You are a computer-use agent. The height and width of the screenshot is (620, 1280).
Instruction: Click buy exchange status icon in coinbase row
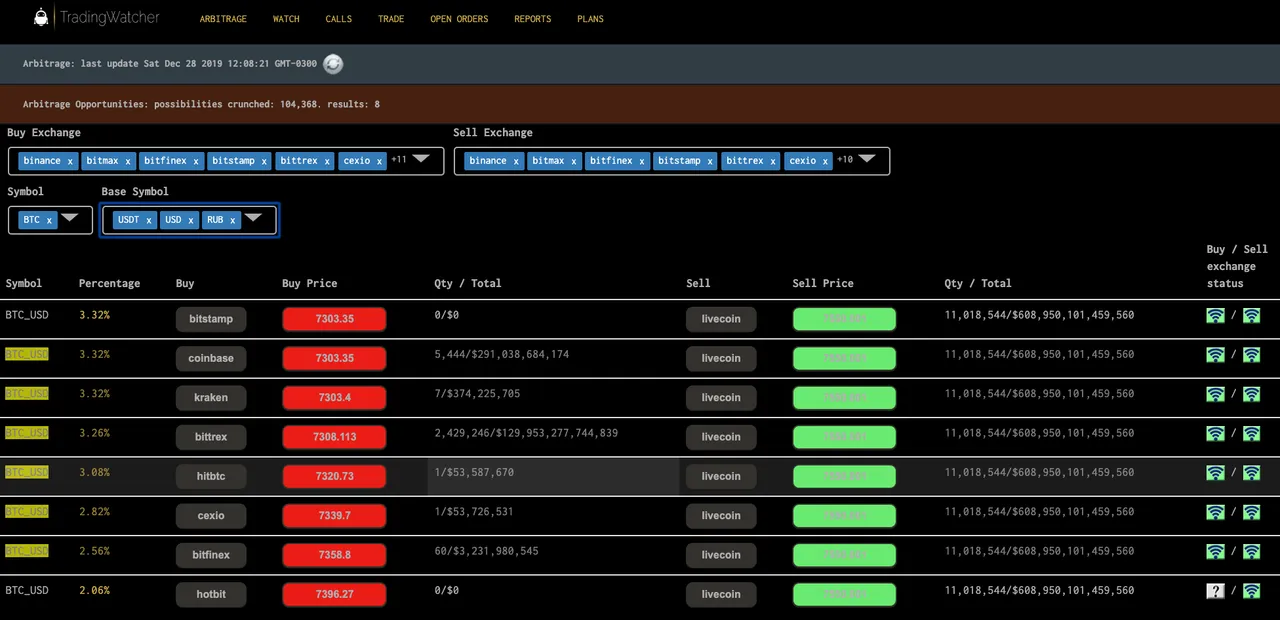(1215, 355)
